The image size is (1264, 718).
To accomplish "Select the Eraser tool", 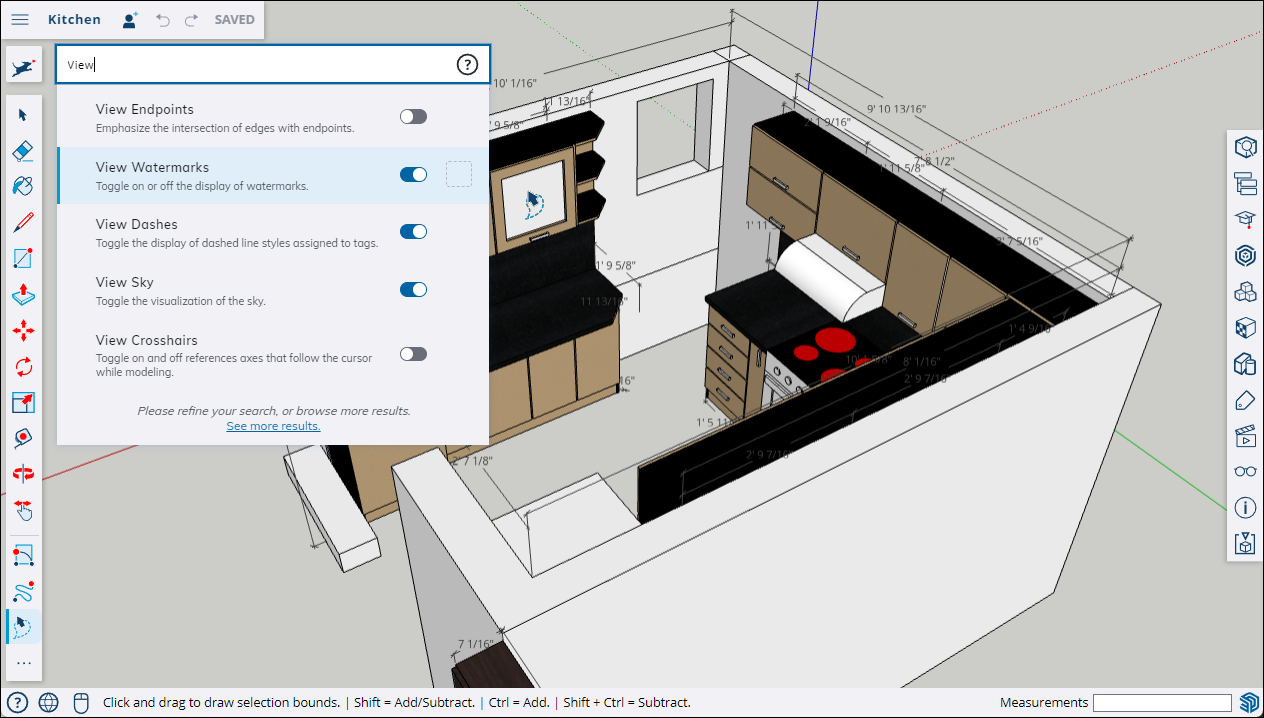I will pyautogui.click(x=24, y=151).
